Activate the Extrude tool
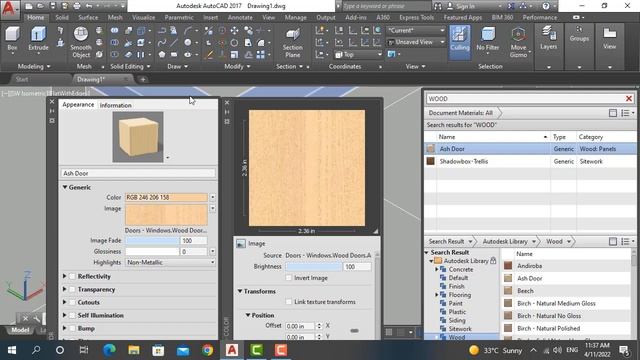This screenshot has height=360, width=640. coord(38,39)
